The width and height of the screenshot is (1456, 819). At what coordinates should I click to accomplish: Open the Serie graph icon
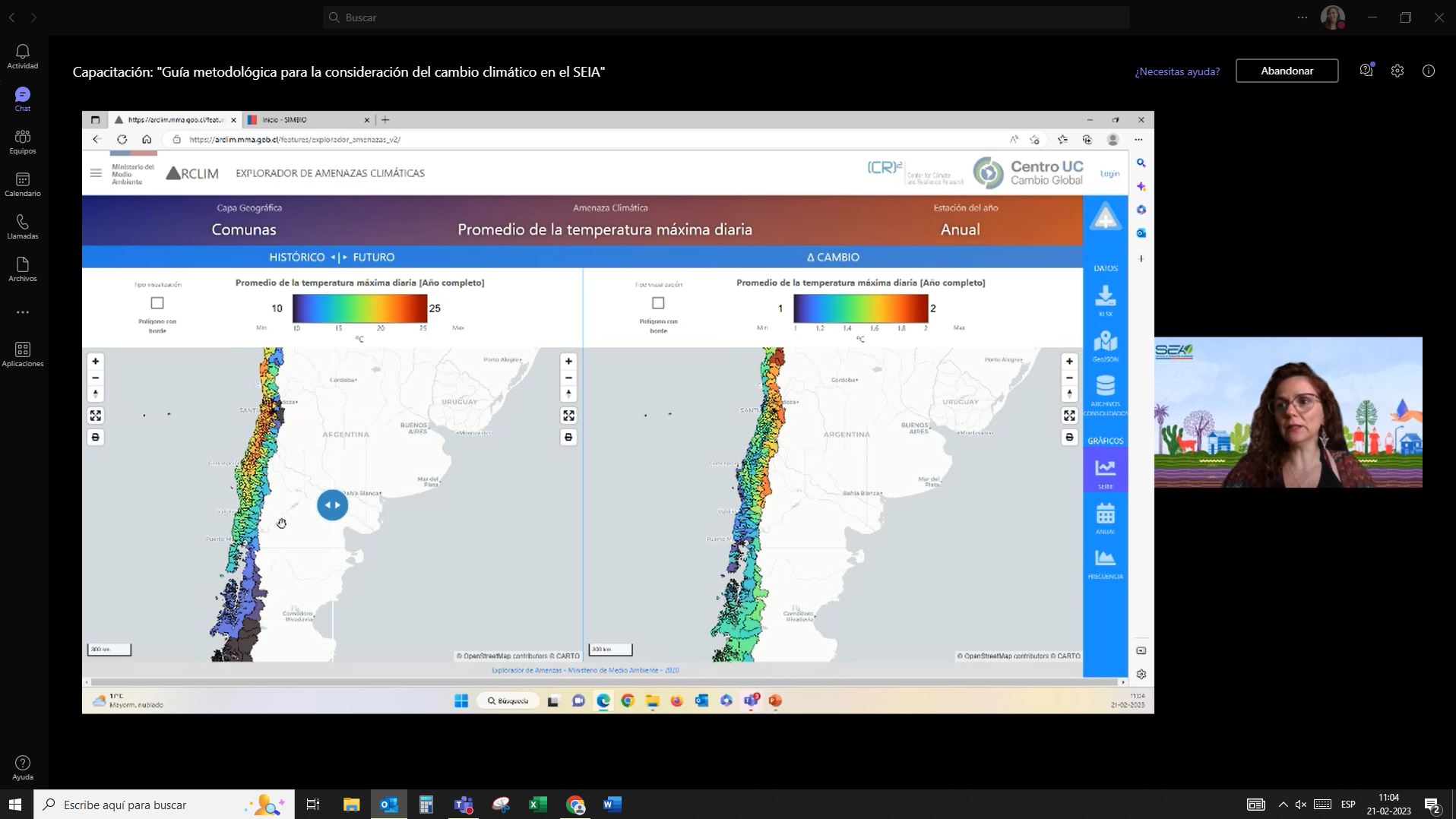click(x=1105, y=470)
